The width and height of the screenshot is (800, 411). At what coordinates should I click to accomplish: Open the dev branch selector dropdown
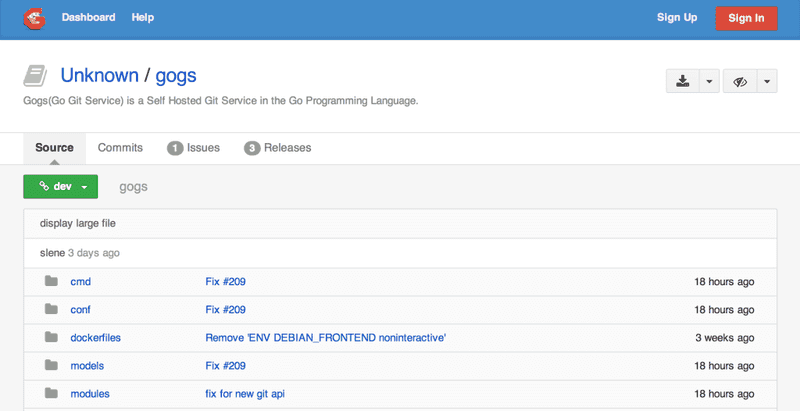point(60,187)
